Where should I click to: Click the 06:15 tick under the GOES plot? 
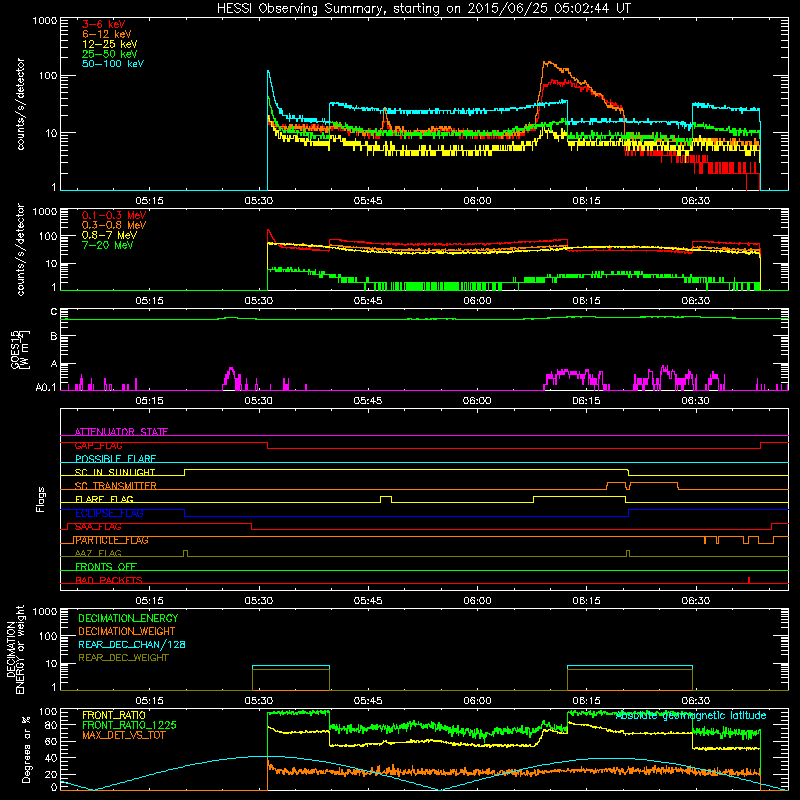point(586,401)
